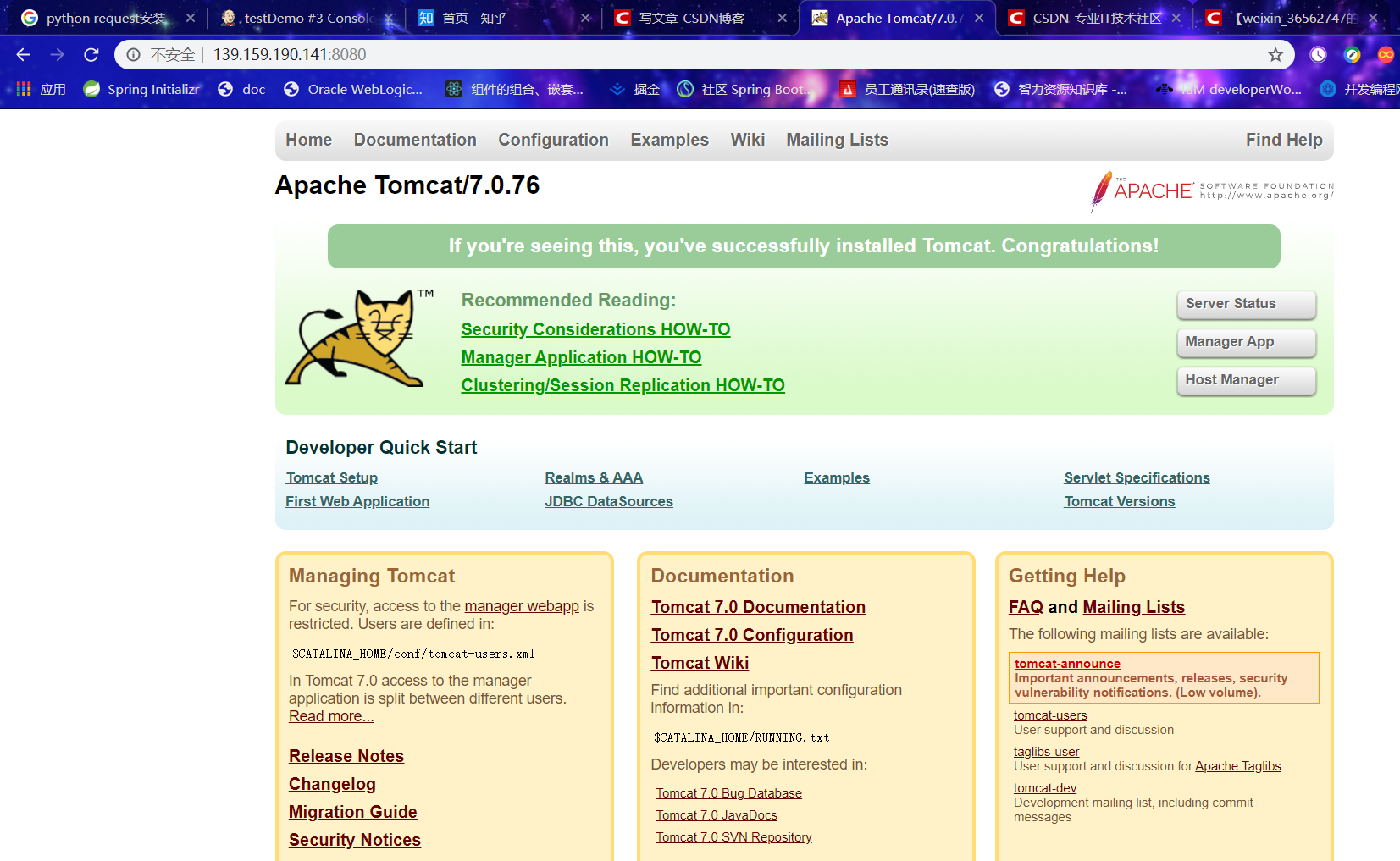Close the 写文章-CSDN博客 tab
The image size is (1400, 861).
click(782, 18)
